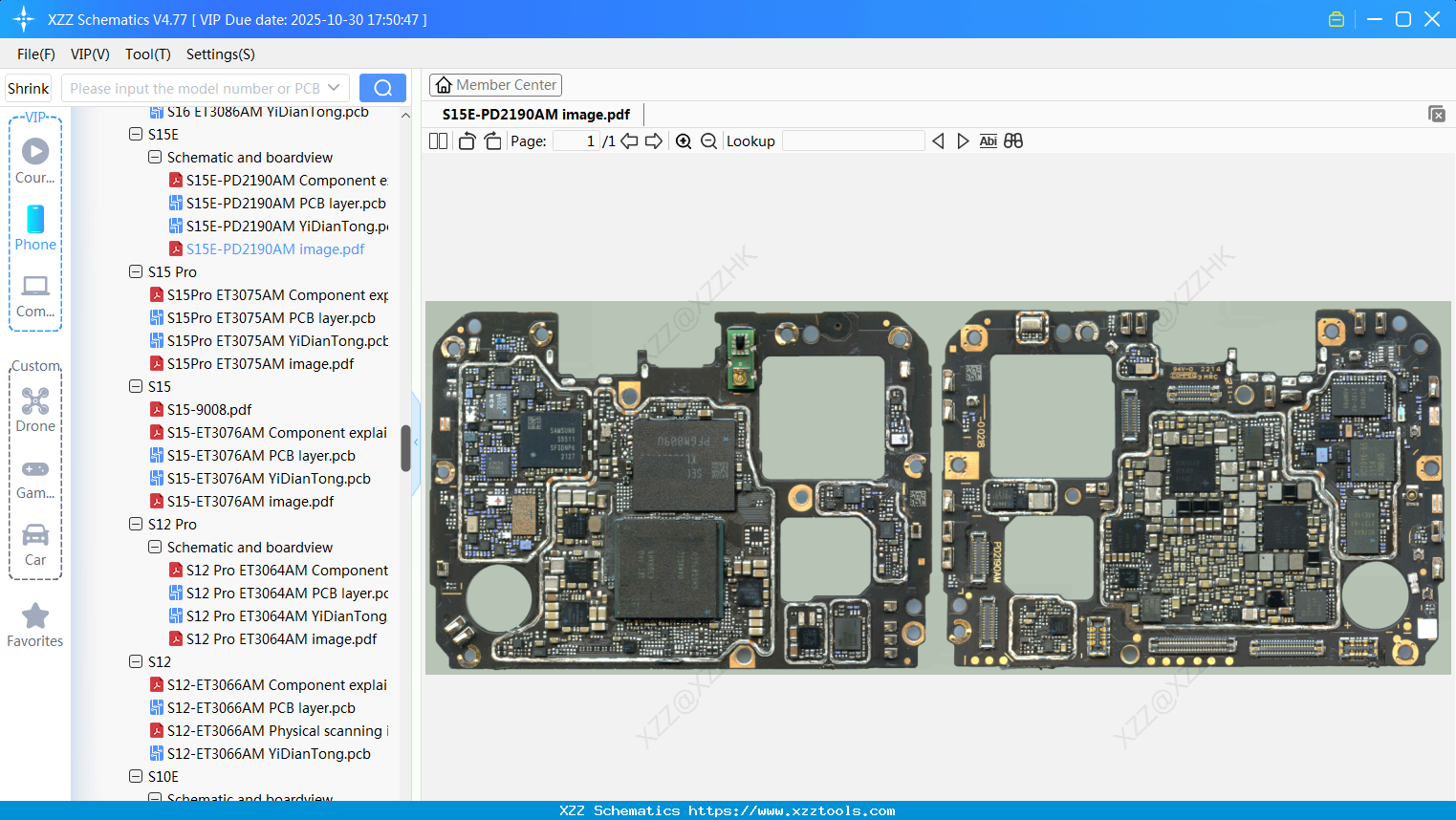Collapse the S15E tree node

(135, 134)
